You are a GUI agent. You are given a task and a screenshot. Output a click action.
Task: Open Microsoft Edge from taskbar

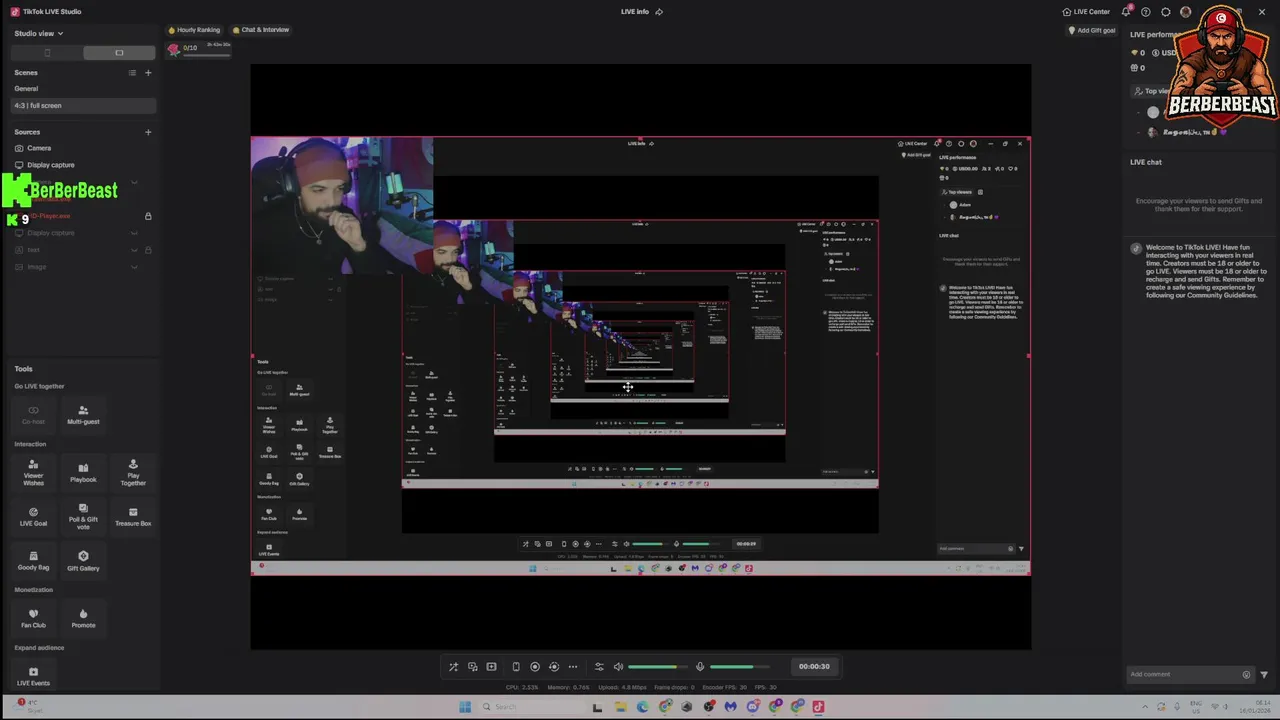pos(642,707)
